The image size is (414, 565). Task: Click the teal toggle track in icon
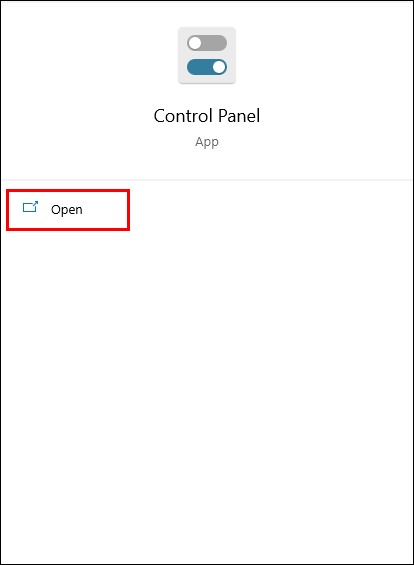(207, 67)
